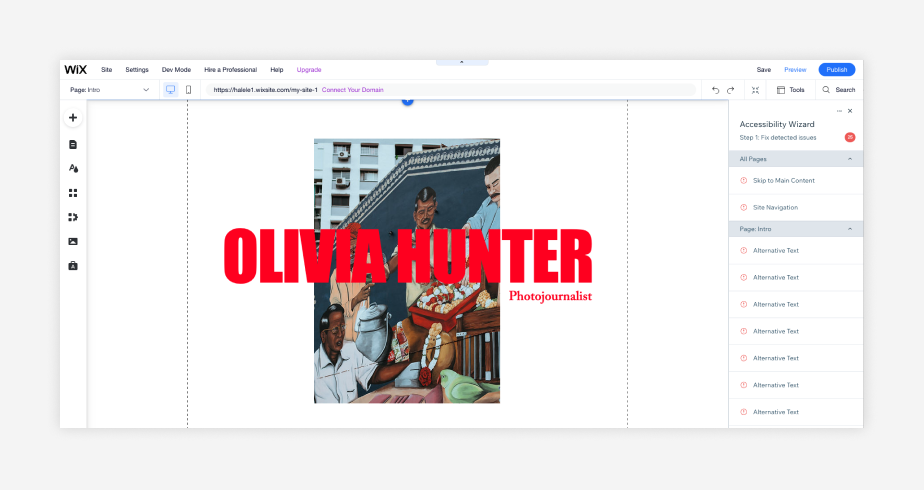Click the zoom out arrows icon
The height and width of the screenshot is (490, 924).
755,90
